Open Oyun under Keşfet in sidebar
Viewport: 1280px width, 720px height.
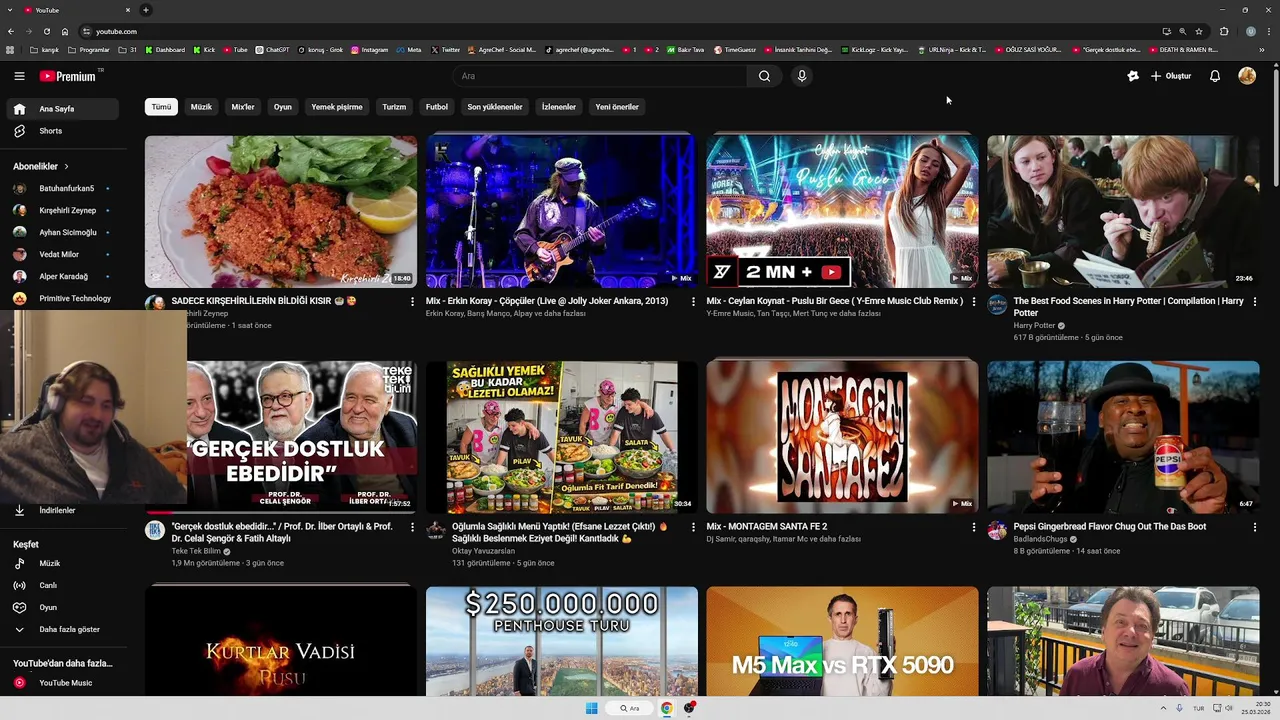point(62,607)
